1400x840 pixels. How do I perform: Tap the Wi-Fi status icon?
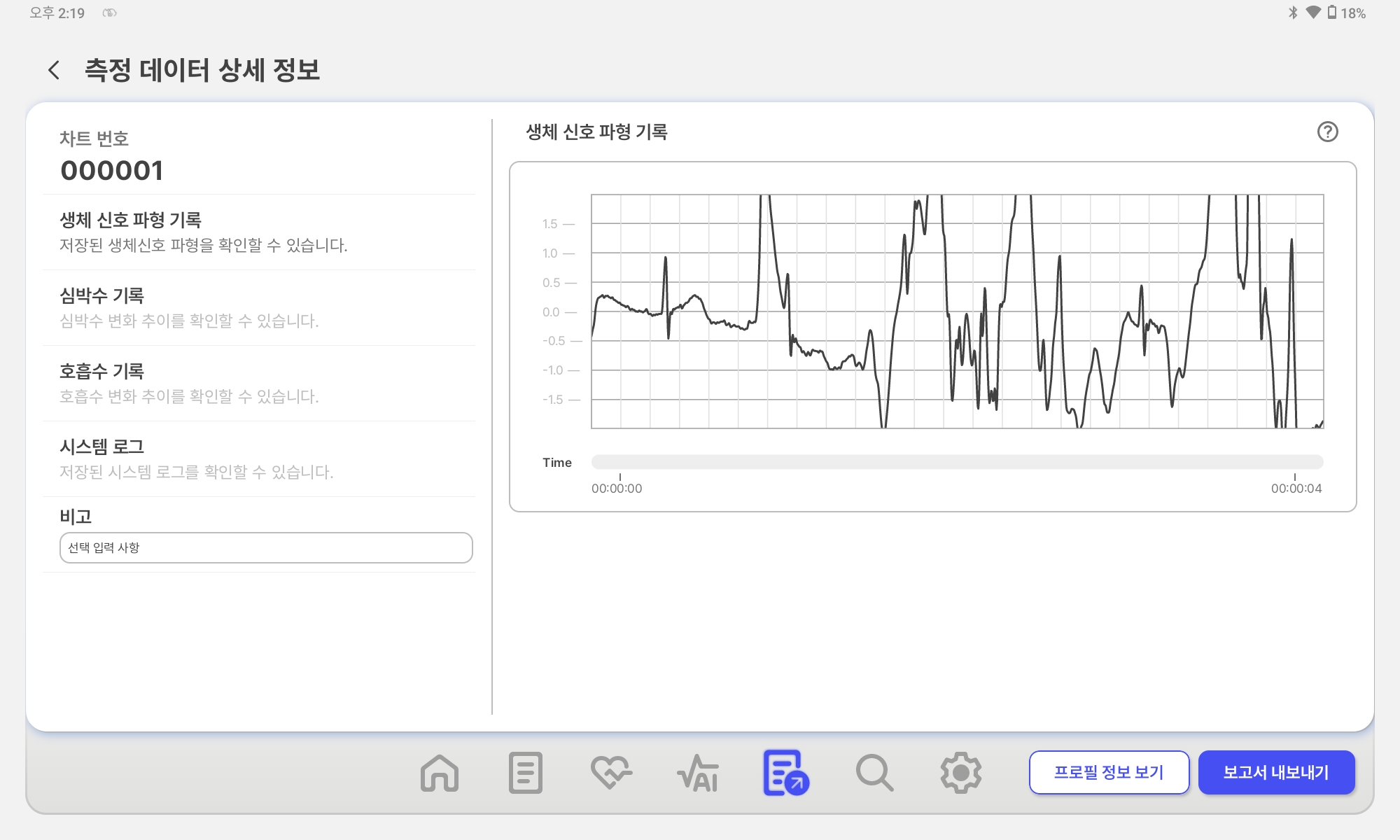tap(1313, 13)
